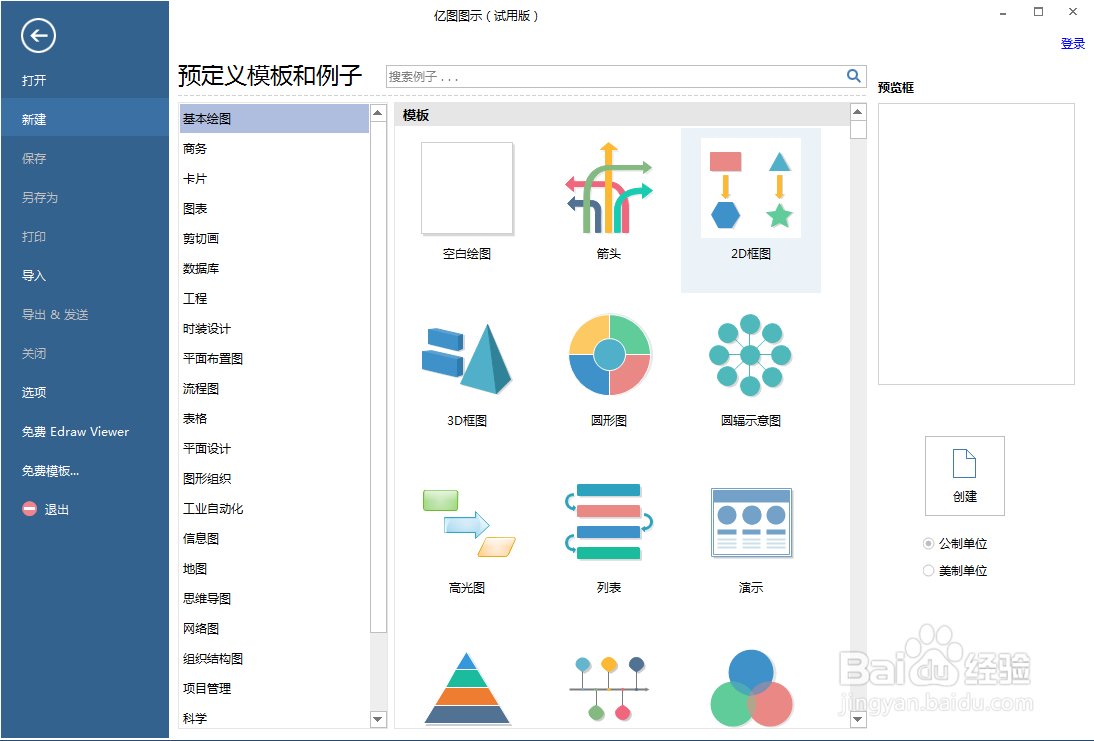The height and width of the screenshot is (741, 1094).
Task: Select the 商务 category
Action: click(274, 149)
